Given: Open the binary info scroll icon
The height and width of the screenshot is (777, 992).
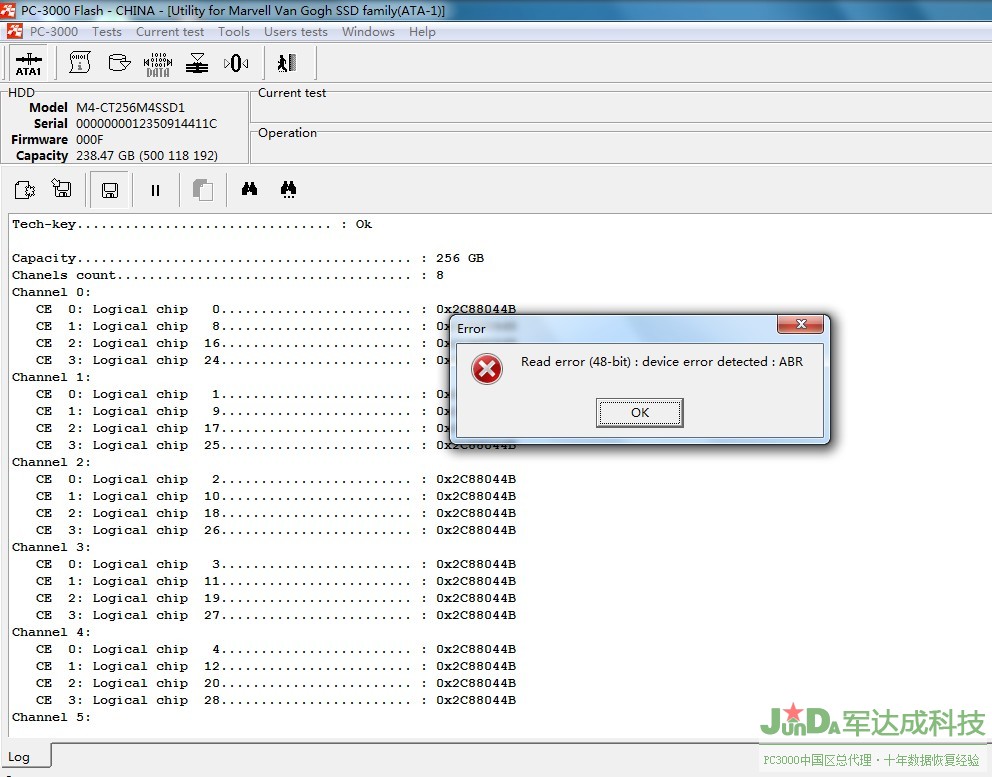Looking at the screenshot, I should point(80,63).
